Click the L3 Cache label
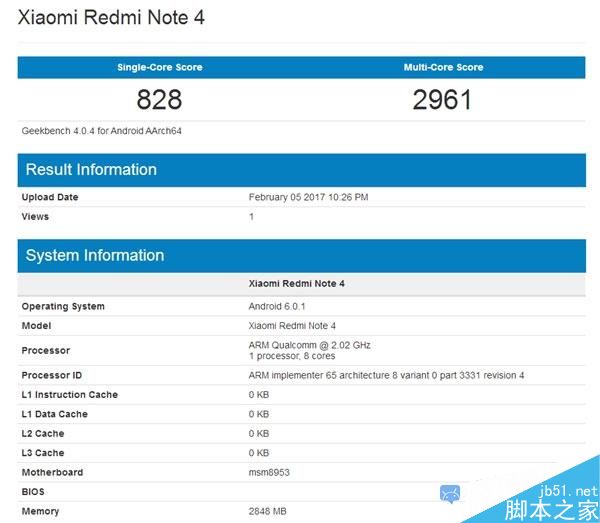Screen dimensions: 600x523 pos(43,453)
